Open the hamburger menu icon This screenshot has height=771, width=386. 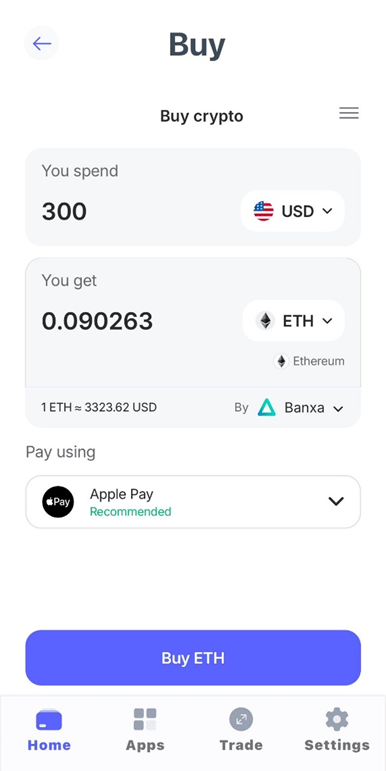pyautogui.click(x=349, y=113)
